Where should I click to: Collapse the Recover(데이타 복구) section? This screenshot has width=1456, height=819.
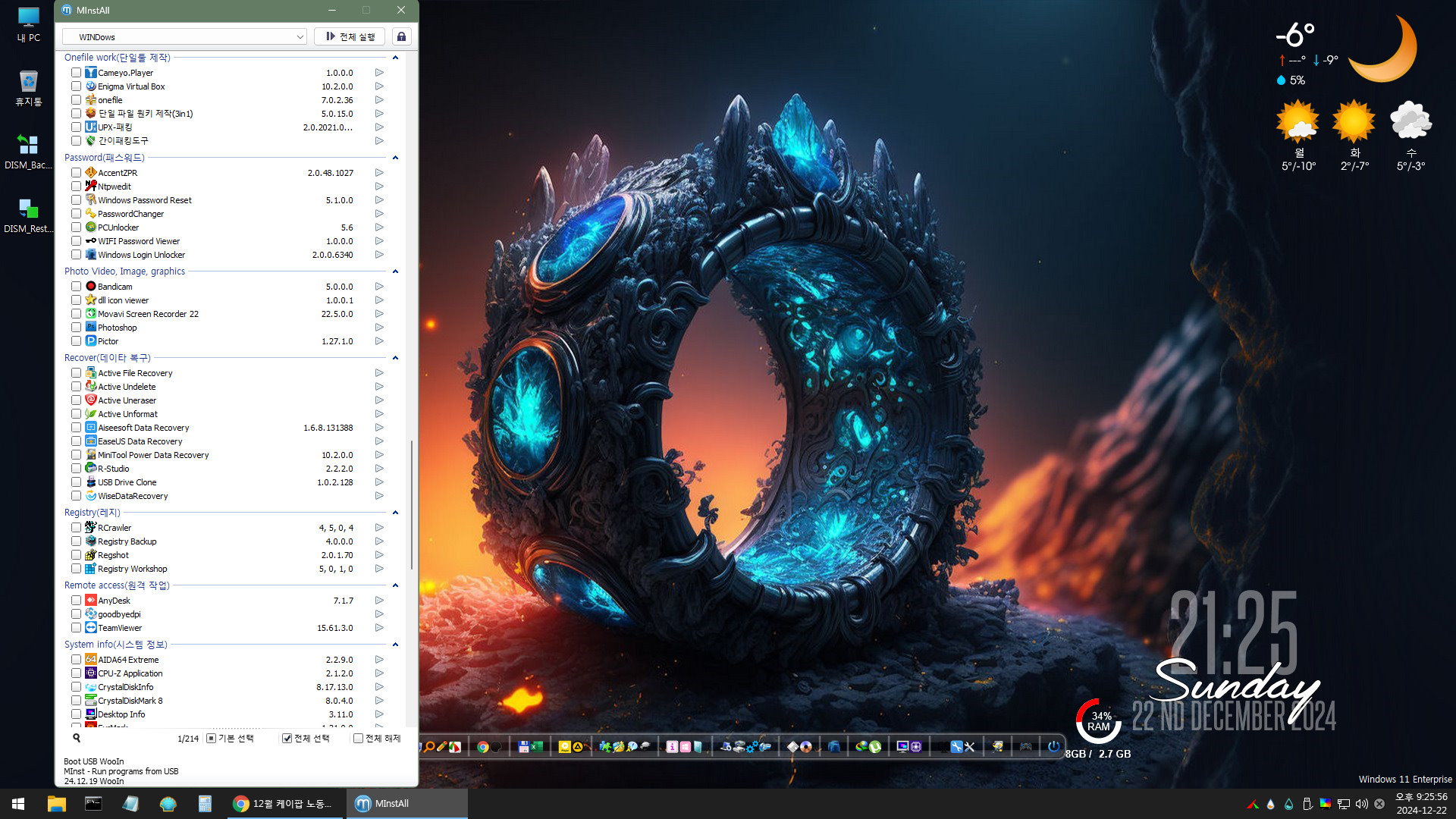(x=395, y=358)
